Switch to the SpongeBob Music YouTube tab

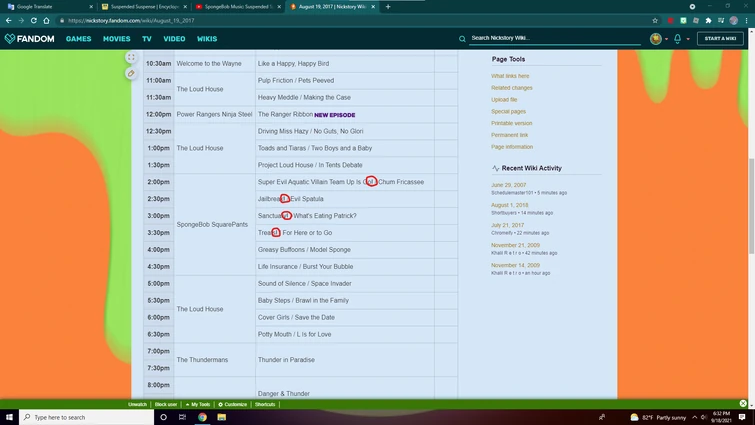(x=238, y=7)
